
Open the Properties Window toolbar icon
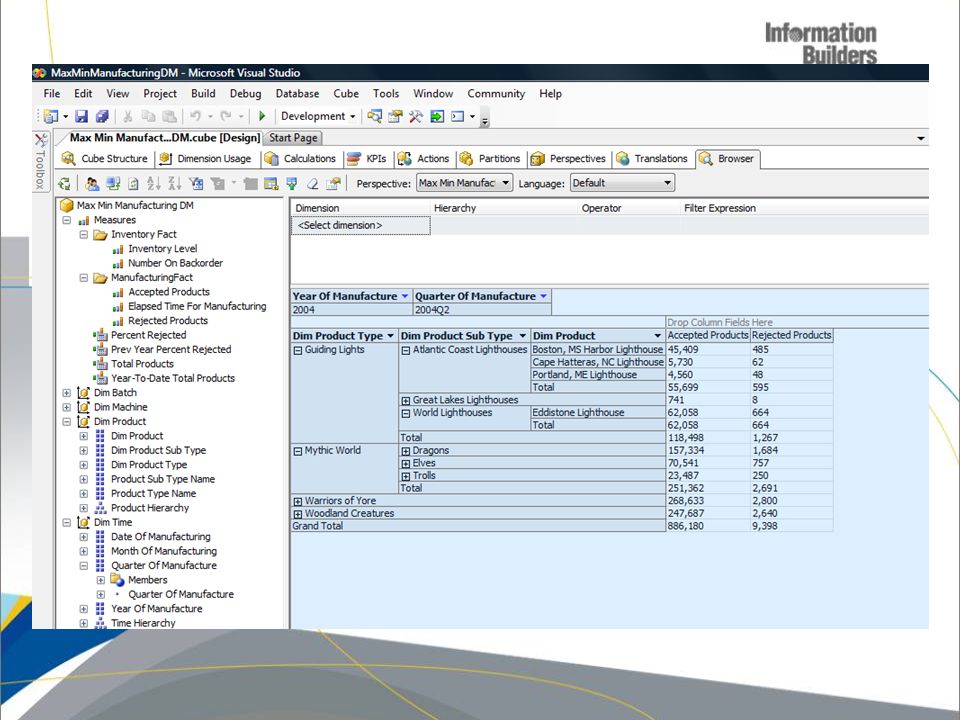396,116
